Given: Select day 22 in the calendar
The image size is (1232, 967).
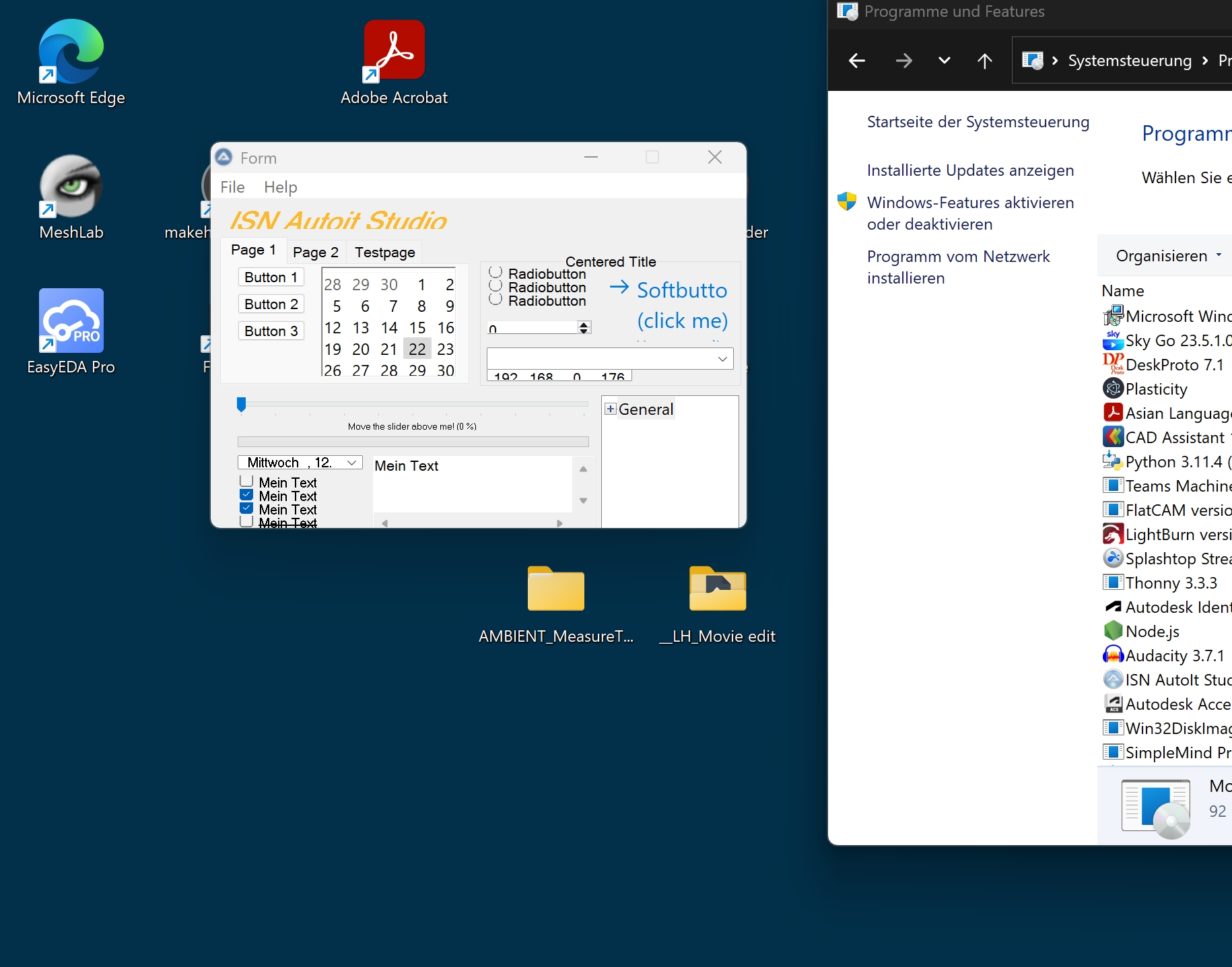Looking at the screenshot, I should (x=417, y=349).
